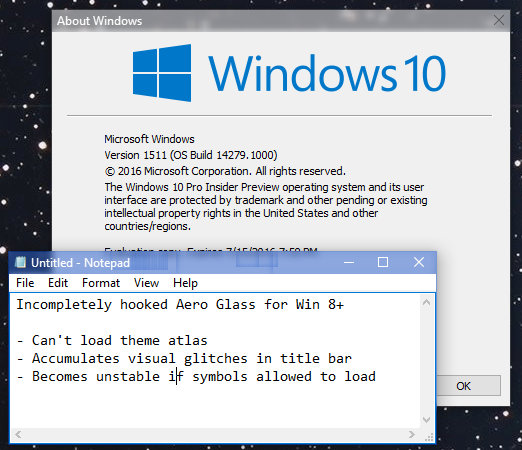Screen dimensions: 522x450
Task: Open the File menu in Notepad
Action: [x=25, y=283]
